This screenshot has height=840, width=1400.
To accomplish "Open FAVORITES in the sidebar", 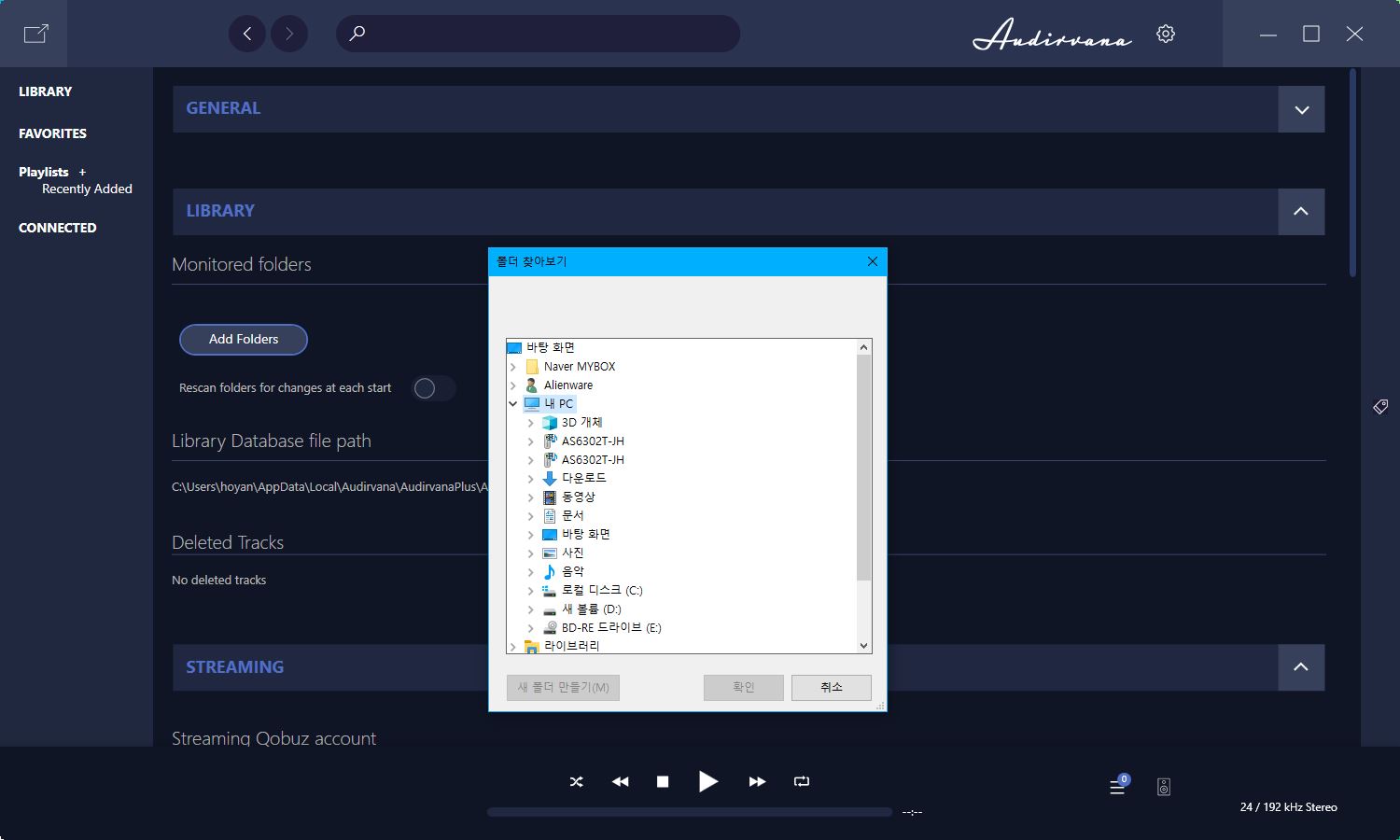I will click(x=52, y=133).
